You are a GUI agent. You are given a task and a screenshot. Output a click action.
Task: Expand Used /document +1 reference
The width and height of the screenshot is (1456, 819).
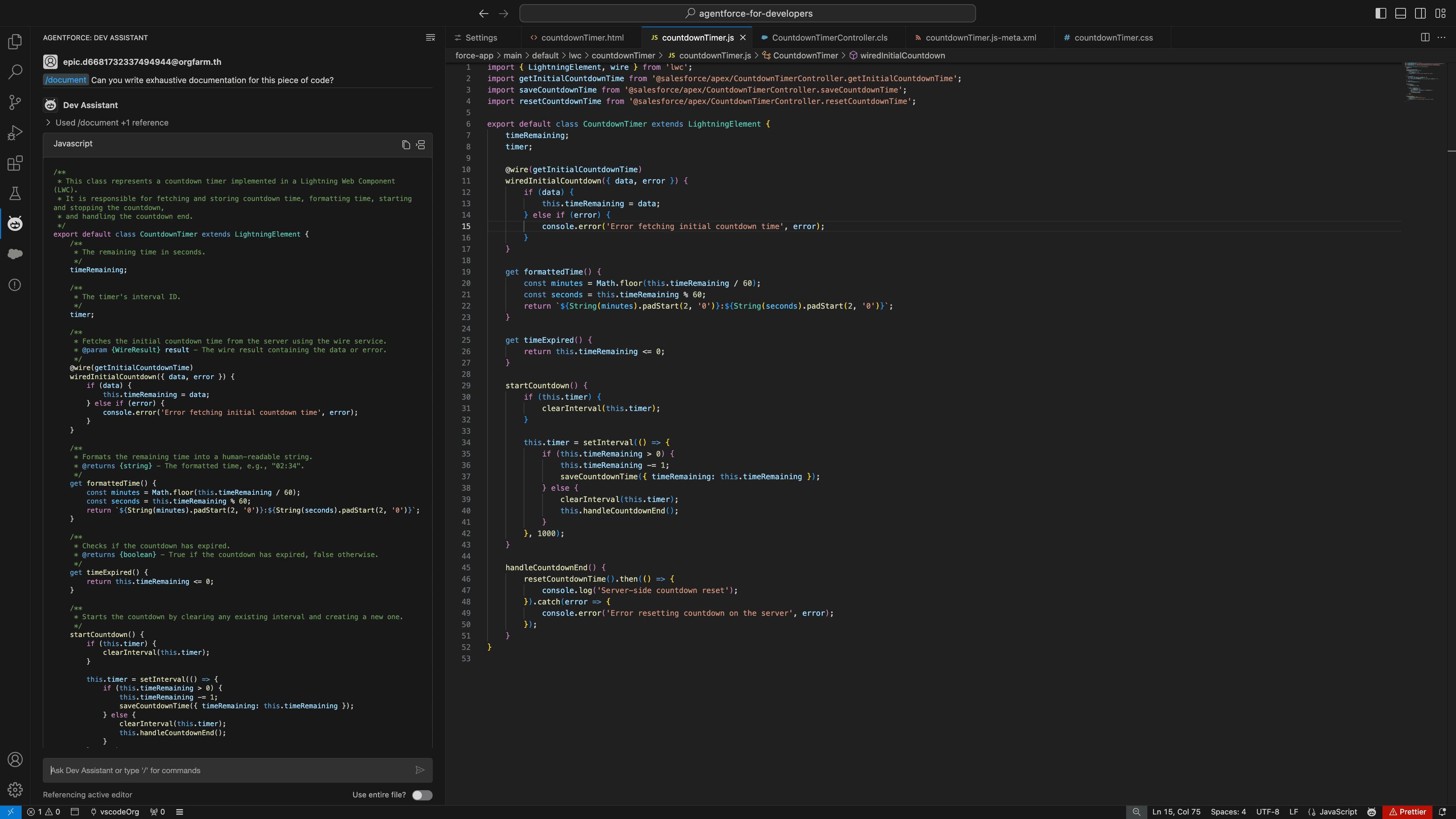coord(106,122)
